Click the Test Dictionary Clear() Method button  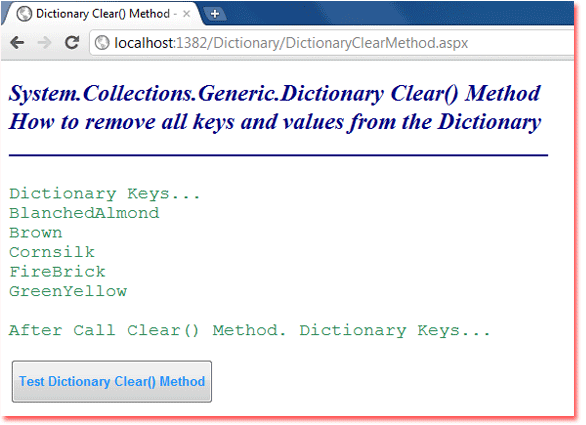click(x=112, y=381)
